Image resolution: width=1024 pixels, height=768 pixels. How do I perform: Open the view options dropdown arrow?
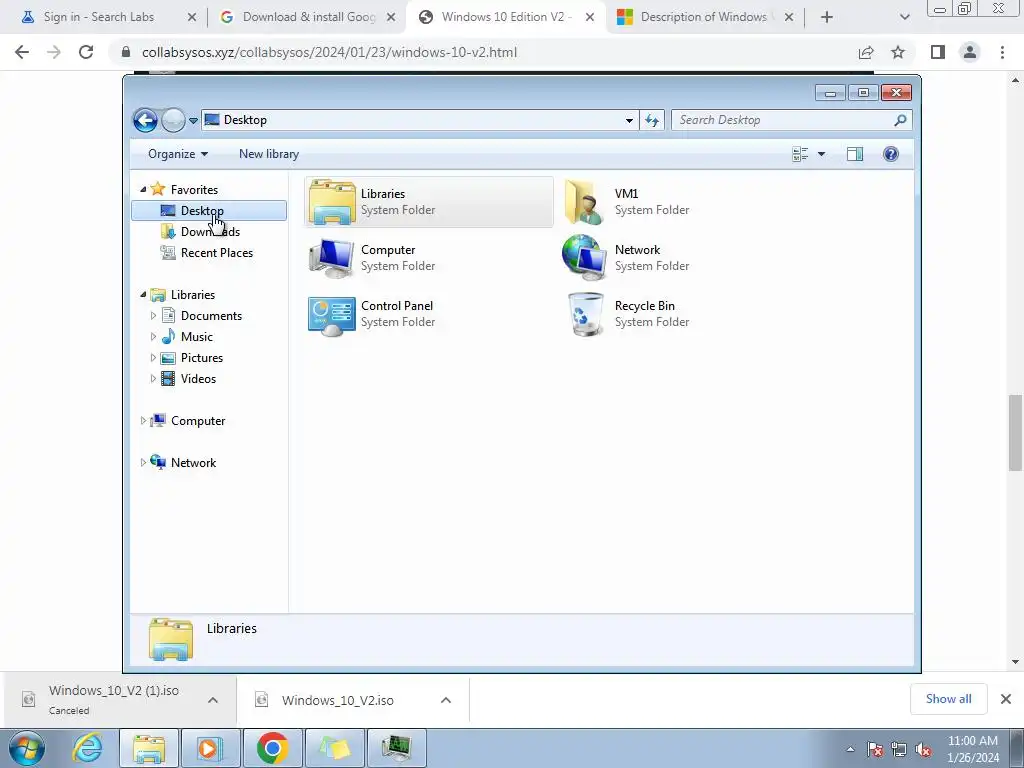(822, 154)
